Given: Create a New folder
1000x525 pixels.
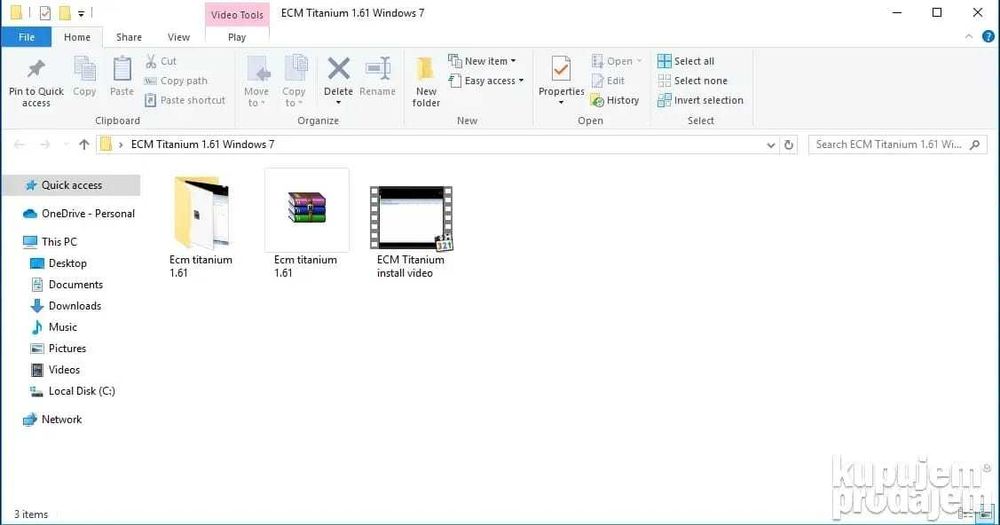Looking at the screenshot, I should pyautogui.click(x=426, y=81).
